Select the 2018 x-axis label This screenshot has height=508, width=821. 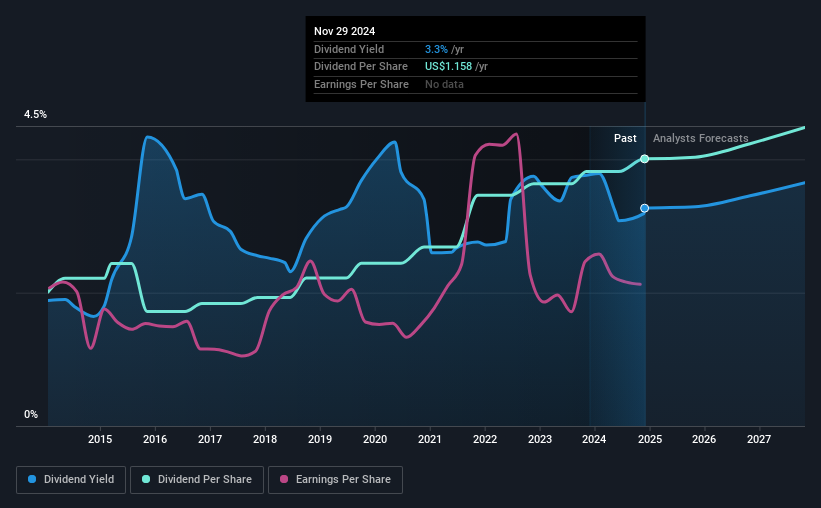[265, 439]
